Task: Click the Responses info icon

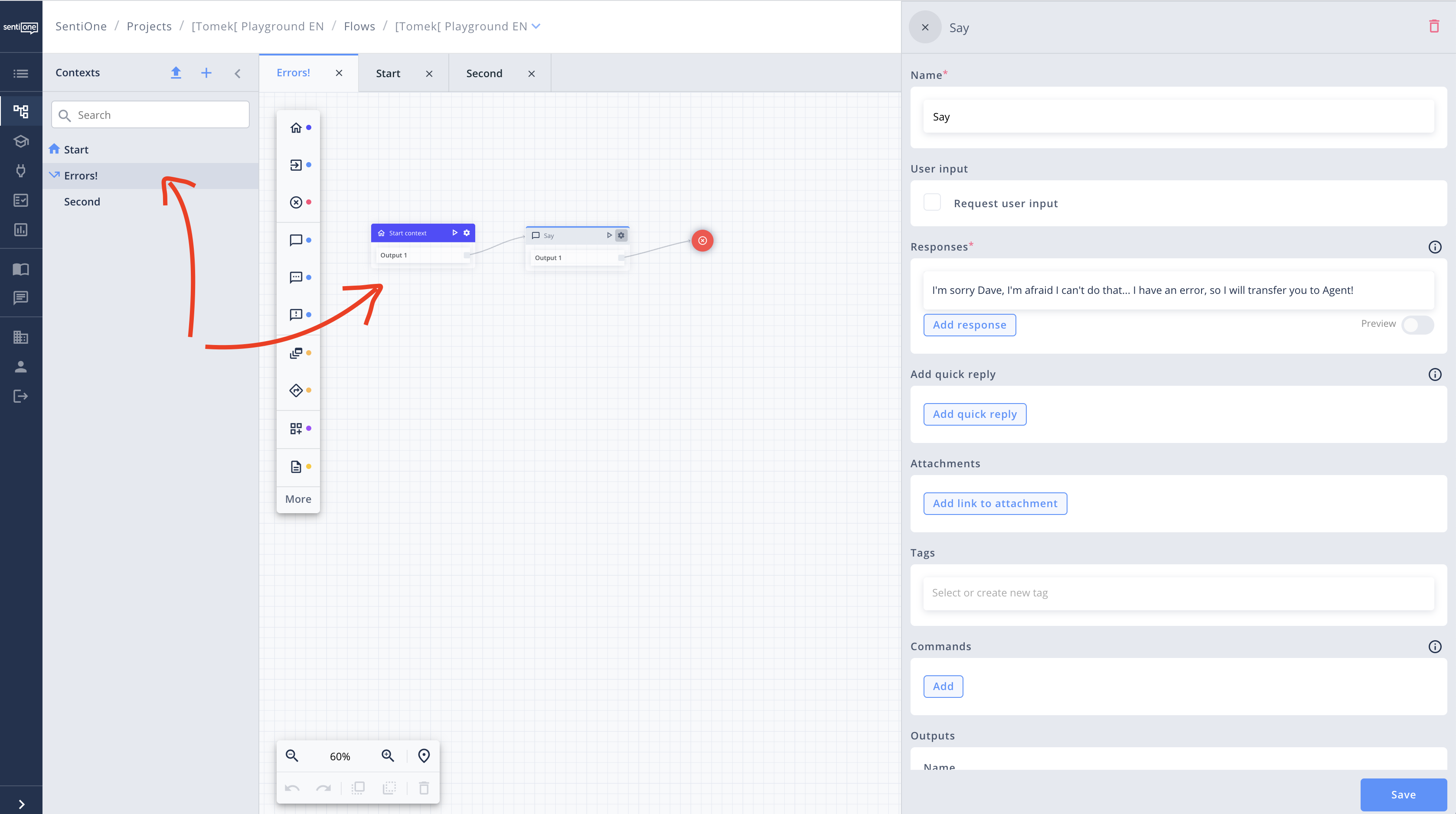Action: pos(1434,247)
